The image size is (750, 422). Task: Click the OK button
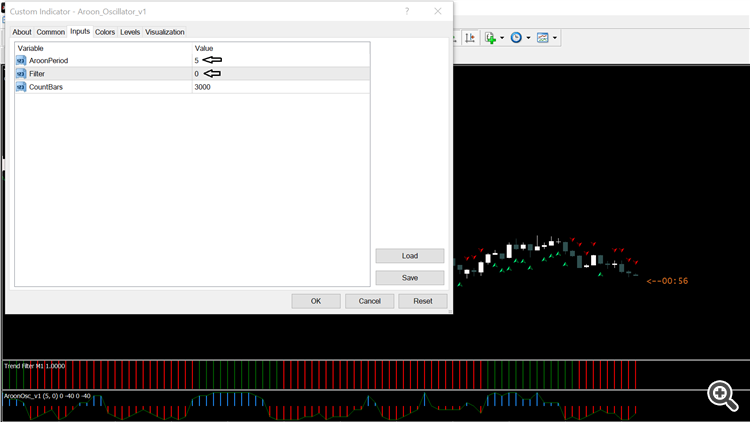[x=316, y=301]
